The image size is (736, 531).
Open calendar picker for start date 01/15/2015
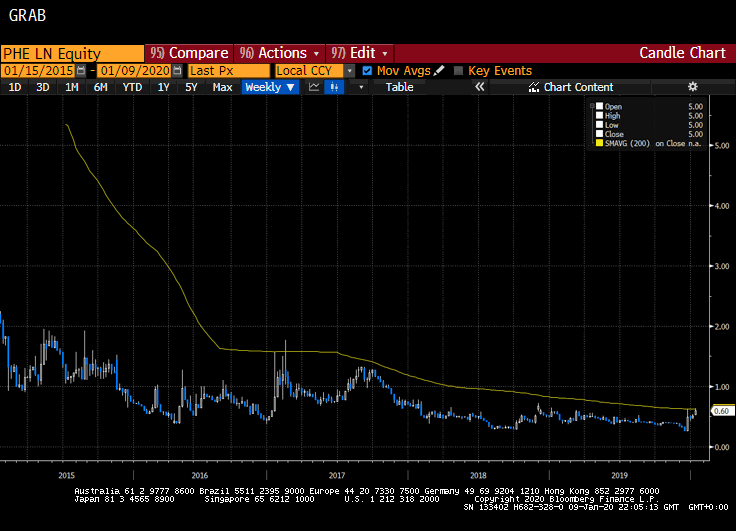click(81, 71)
